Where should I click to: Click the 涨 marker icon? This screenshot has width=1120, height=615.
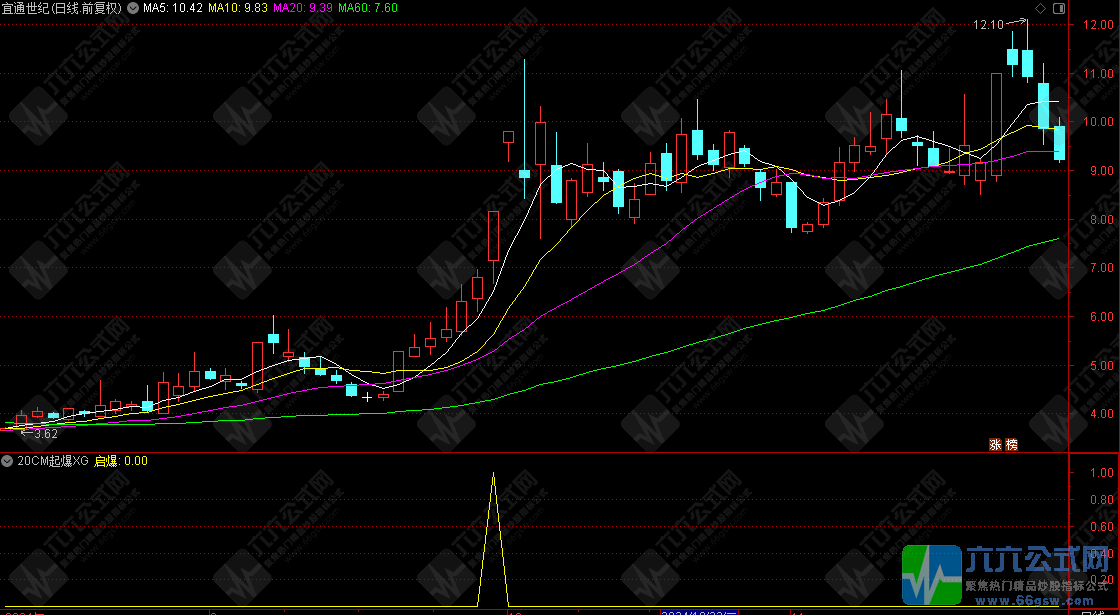[x=996, y=445]
